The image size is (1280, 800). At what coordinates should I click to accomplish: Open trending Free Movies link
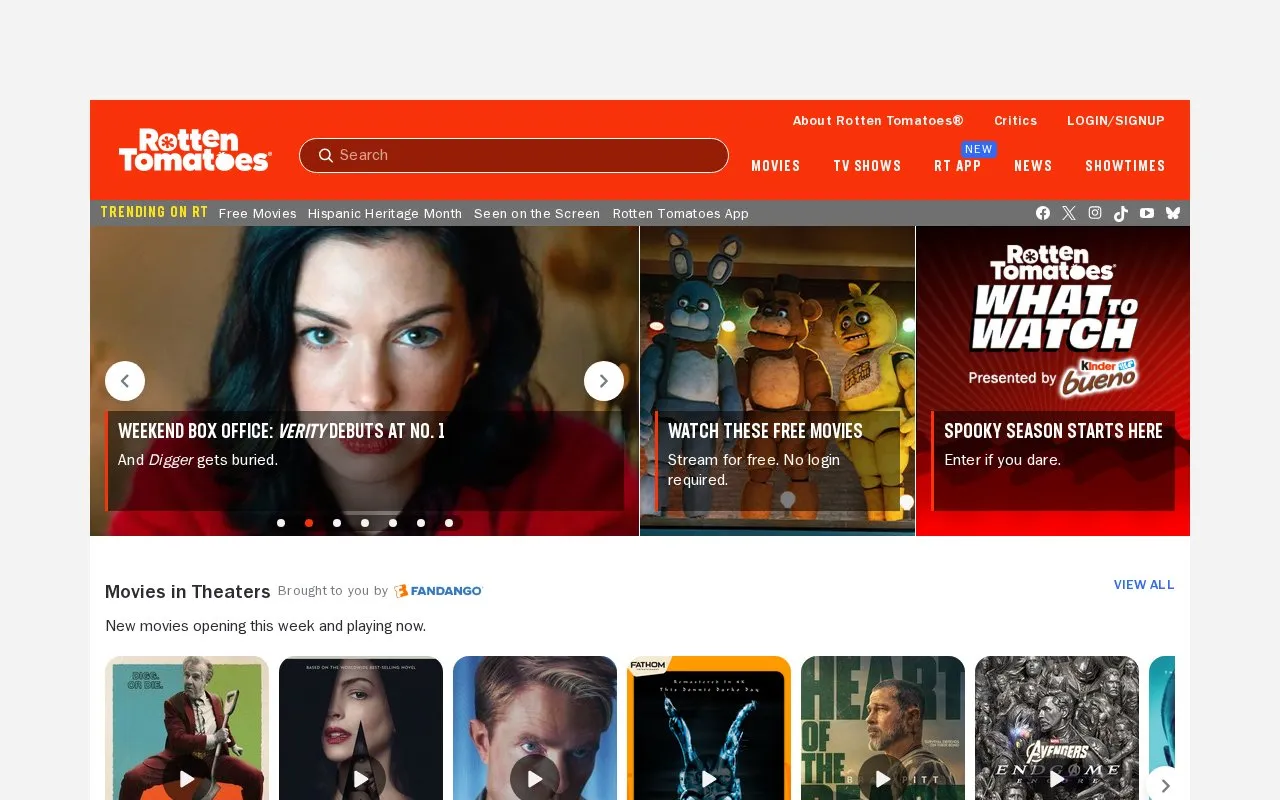258,214
